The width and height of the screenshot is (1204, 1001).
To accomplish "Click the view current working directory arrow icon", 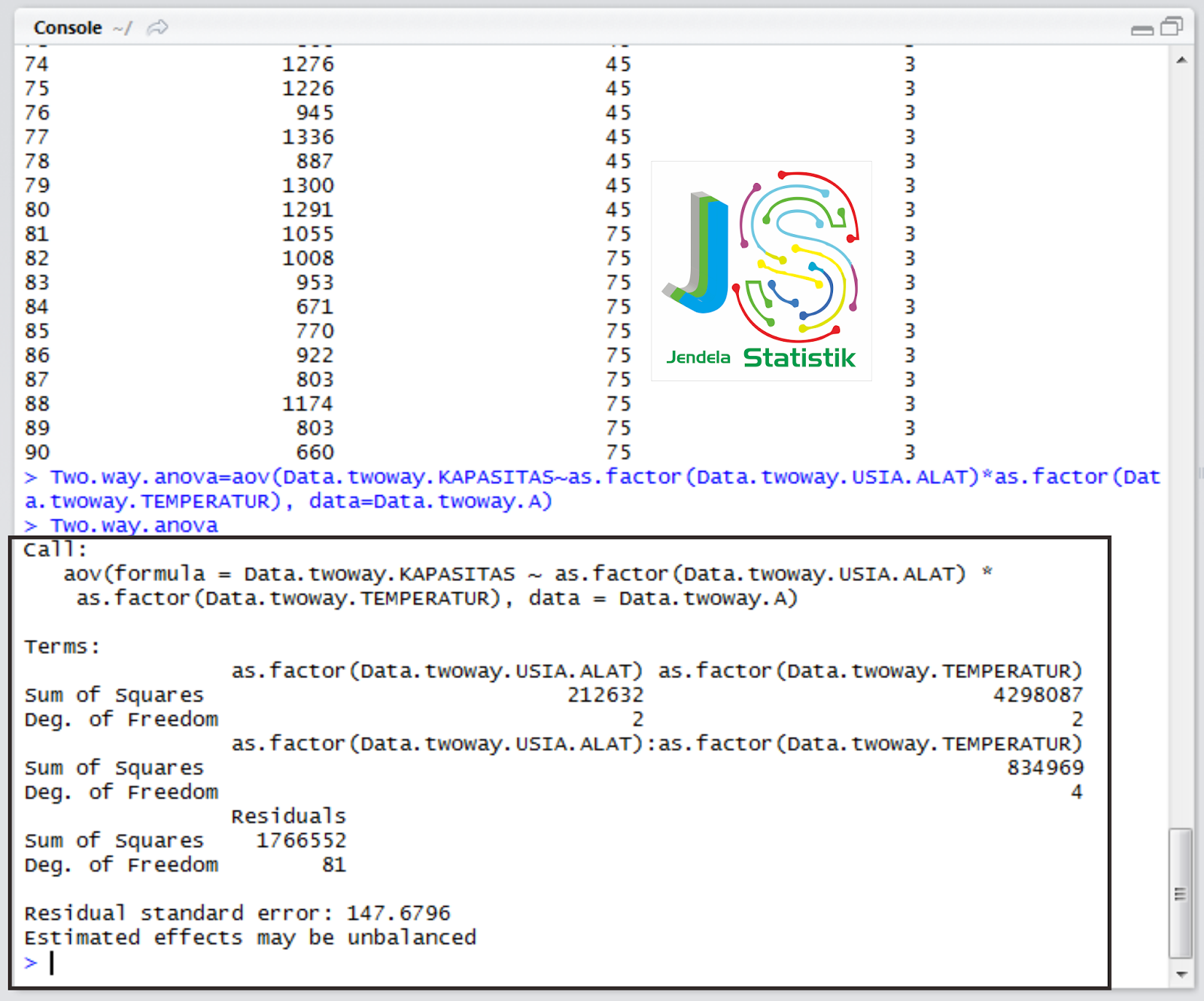I will [x=157, y=28].
